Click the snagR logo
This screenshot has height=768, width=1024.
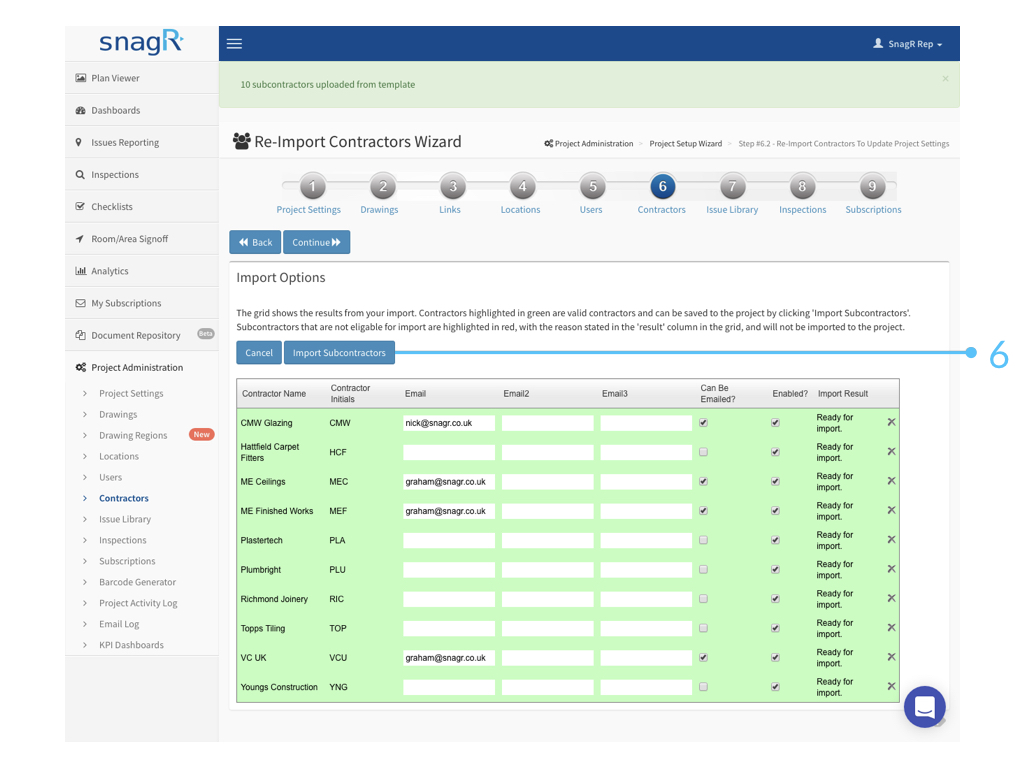coord(141,42)
